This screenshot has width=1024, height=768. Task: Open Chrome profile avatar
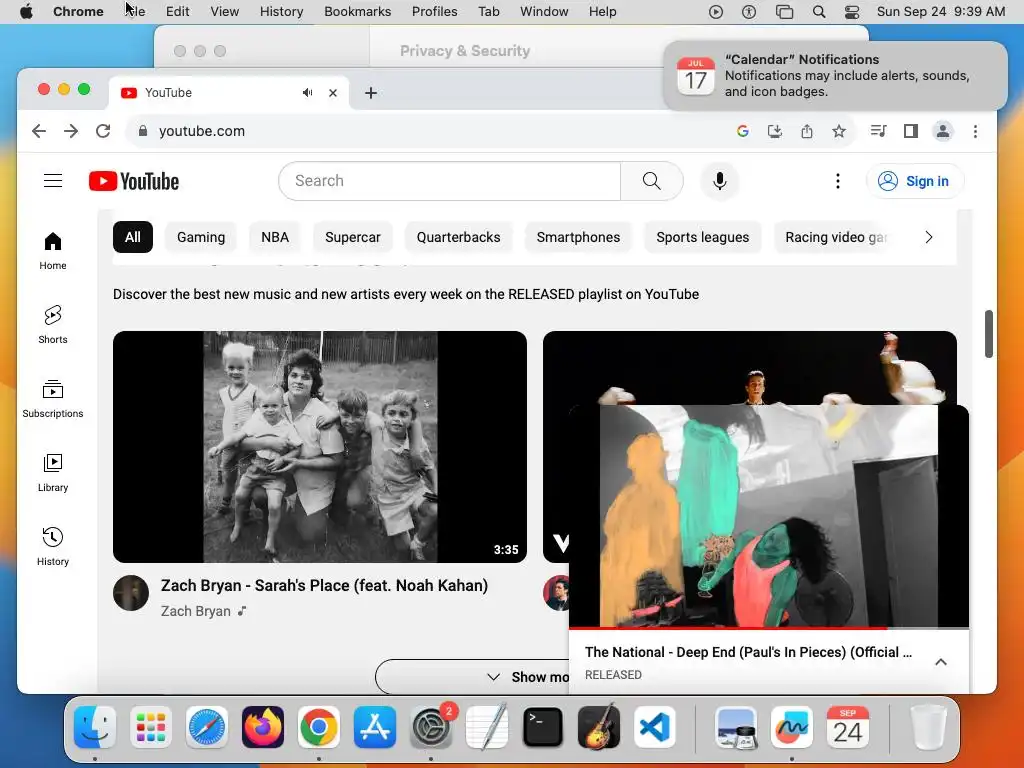pyautogui.click(x=943, y=131)
